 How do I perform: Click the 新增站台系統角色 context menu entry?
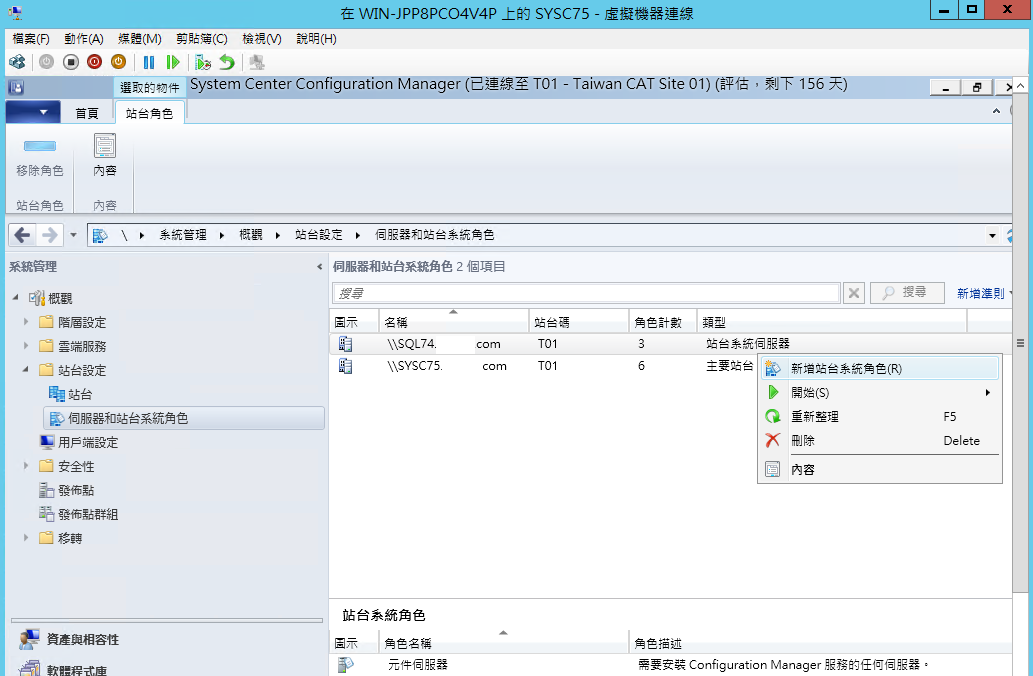[879, 369]
